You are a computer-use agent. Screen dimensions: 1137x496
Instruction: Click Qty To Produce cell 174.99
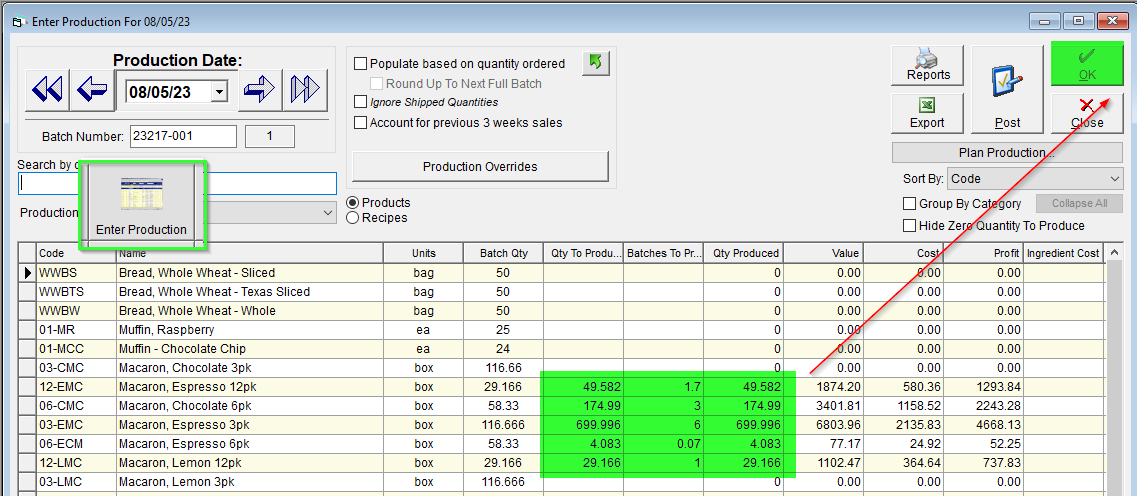pos(583,405)
